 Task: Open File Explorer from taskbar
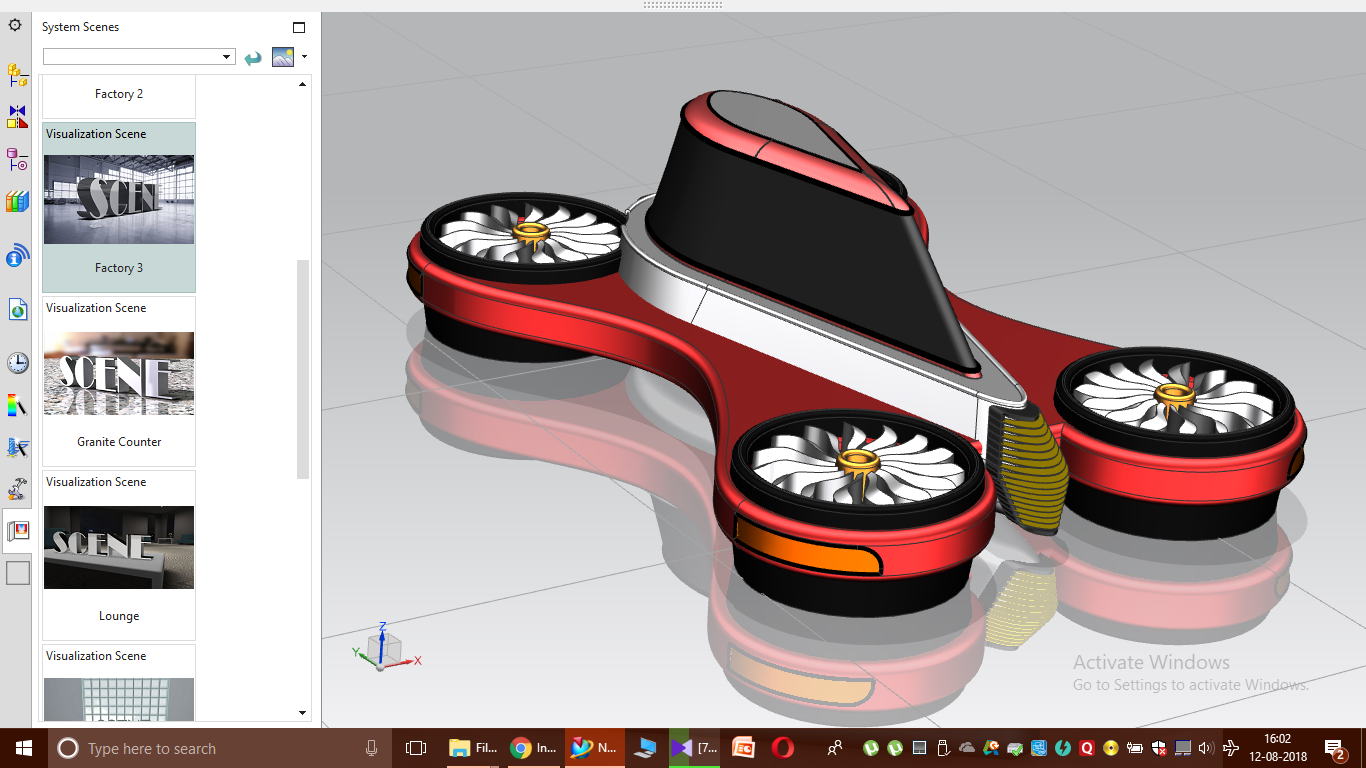[x=473, y=748]
